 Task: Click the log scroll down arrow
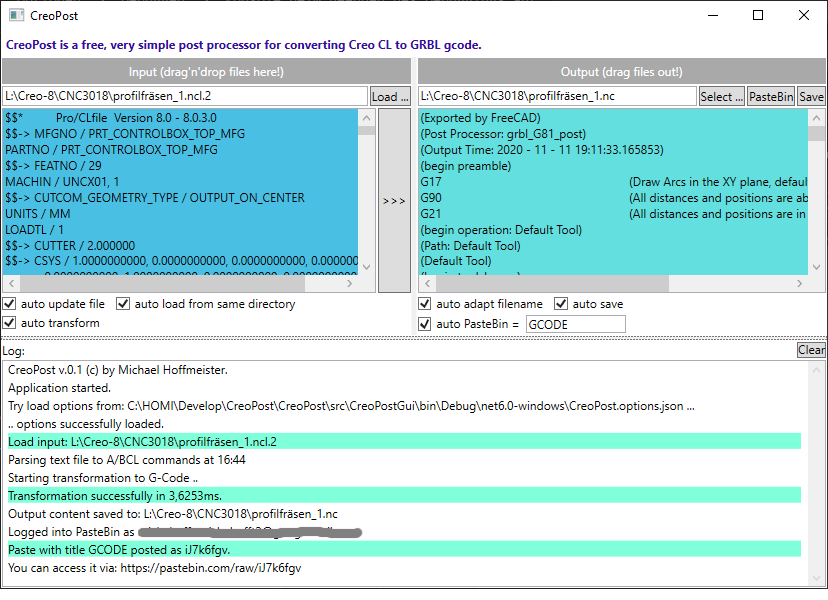(x=816, y=577)
